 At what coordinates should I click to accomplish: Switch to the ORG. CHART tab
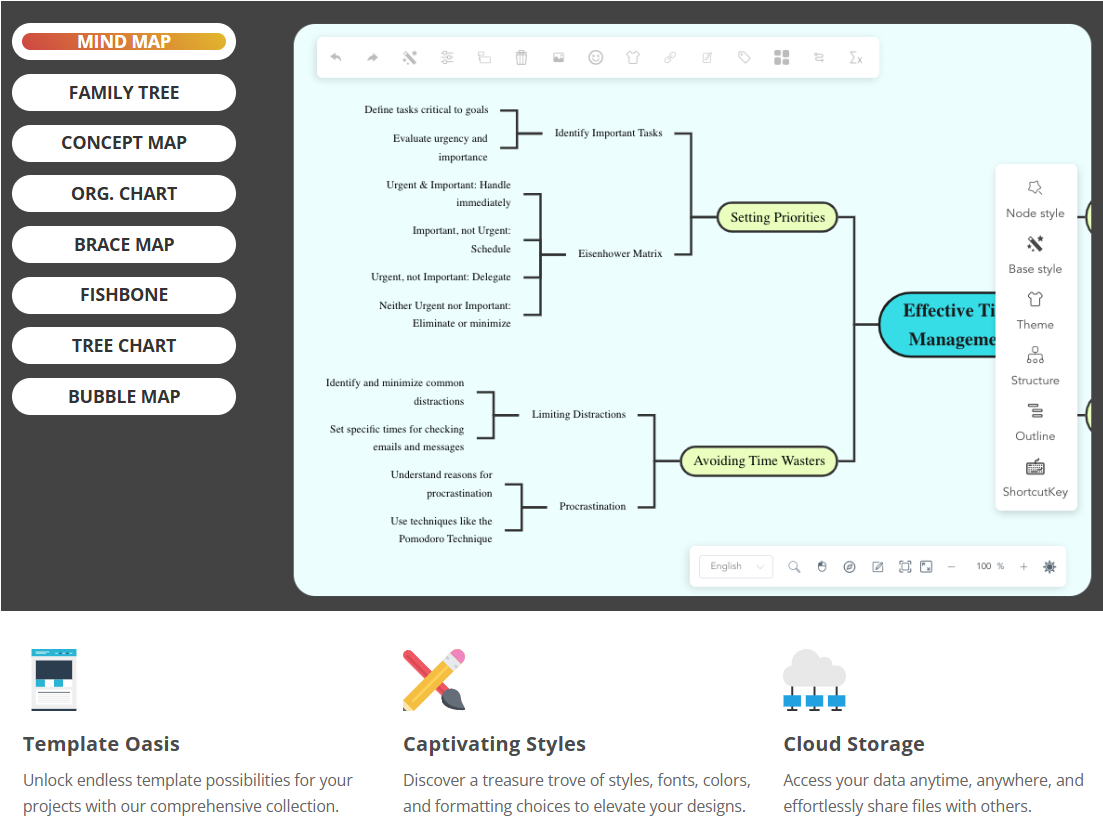pos(123,193)
